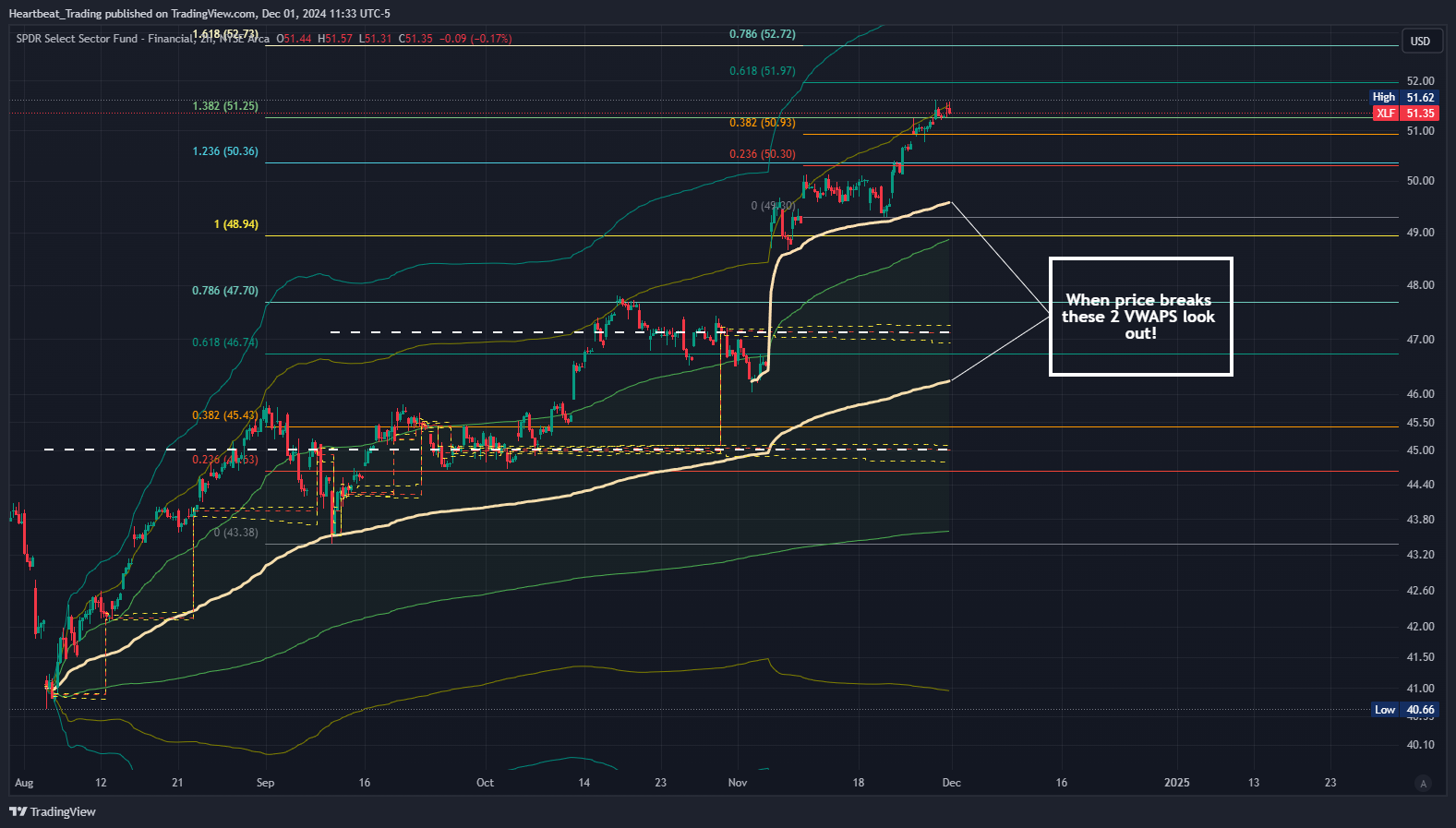Click the 47.00 price axis tick
Image resolution: width=1456 pixels, height=828 pixels.
1420,340
